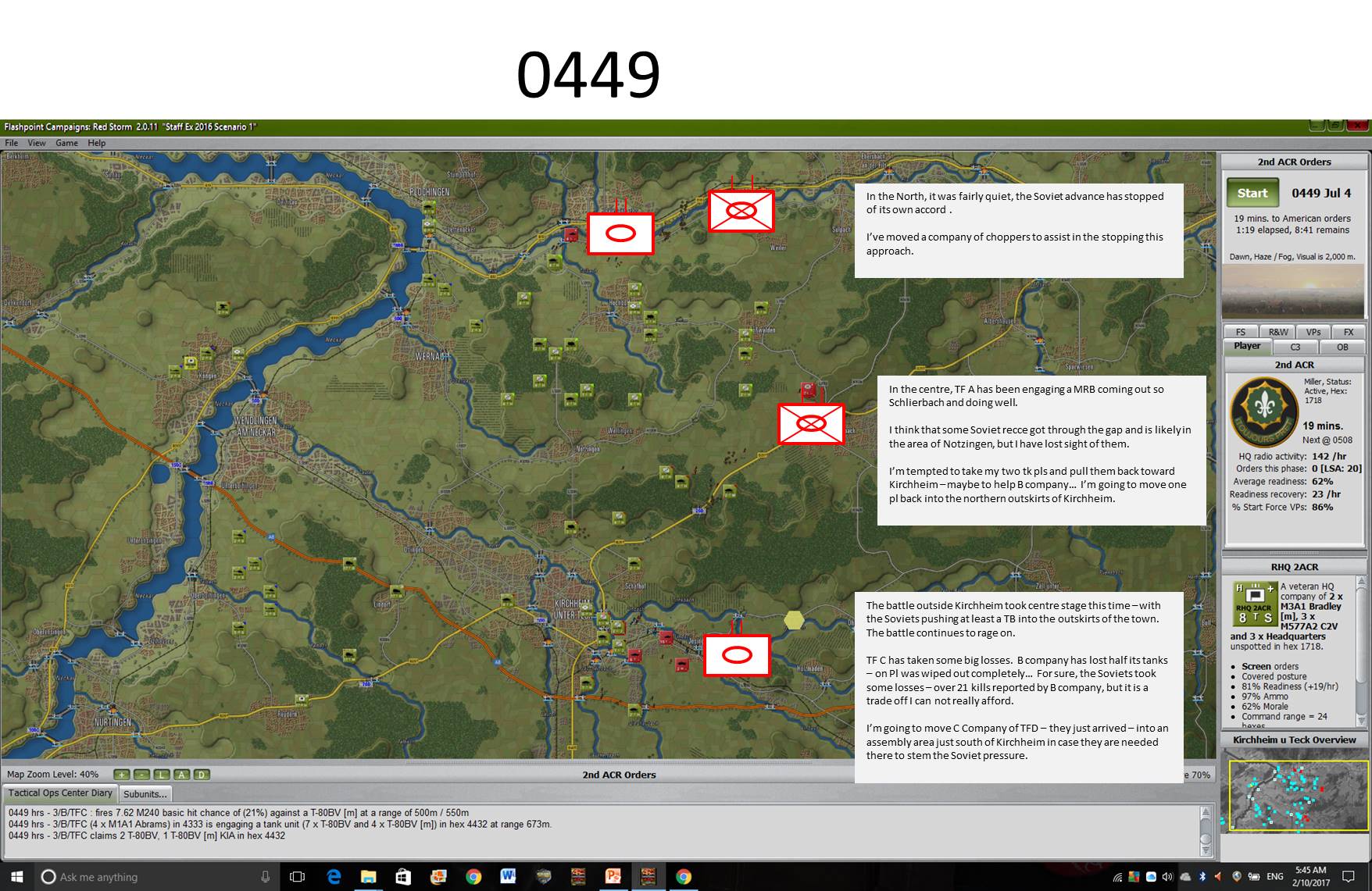Select the OB tab

(x=1342, y=347)
